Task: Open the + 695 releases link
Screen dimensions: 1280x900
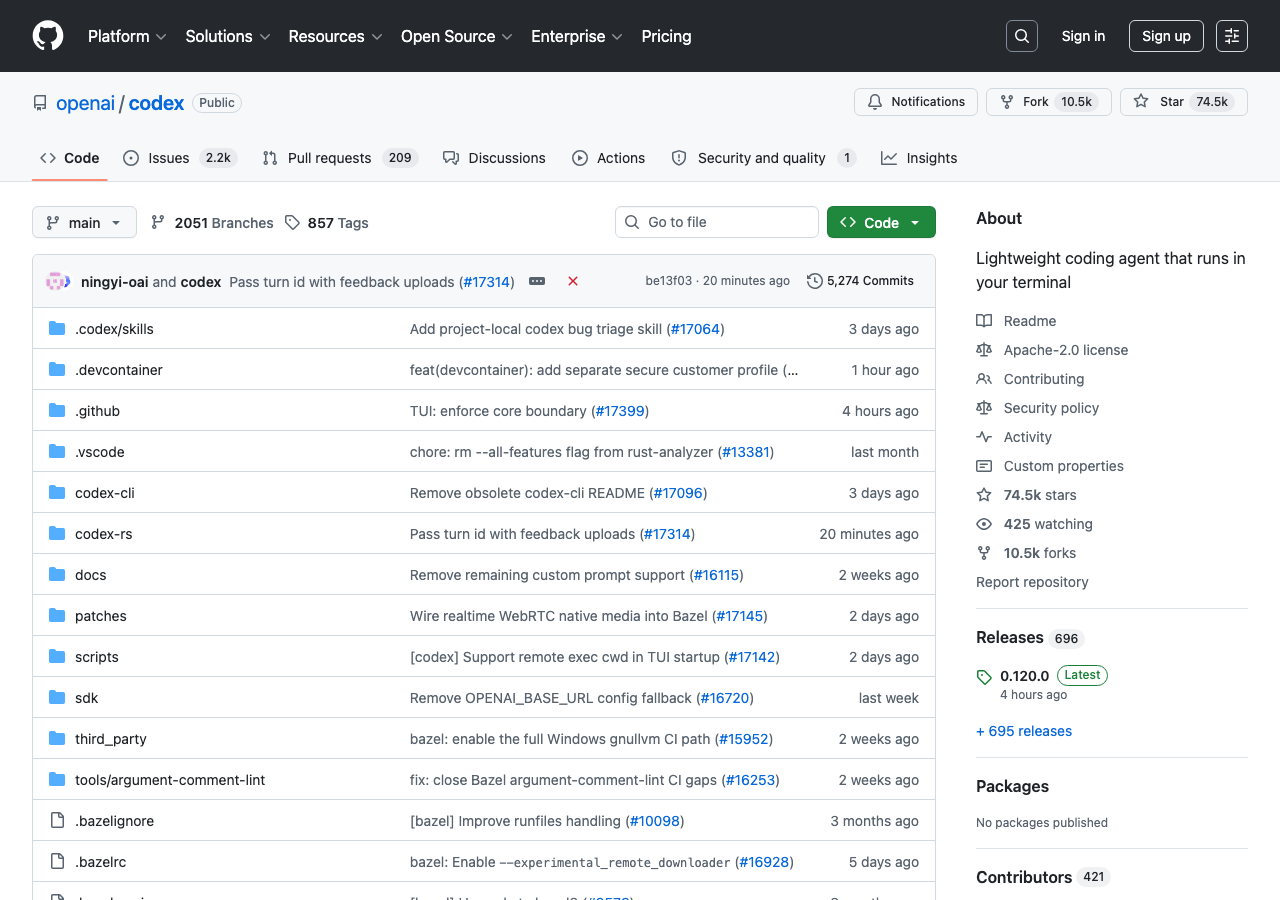Action: point(1024,731)
